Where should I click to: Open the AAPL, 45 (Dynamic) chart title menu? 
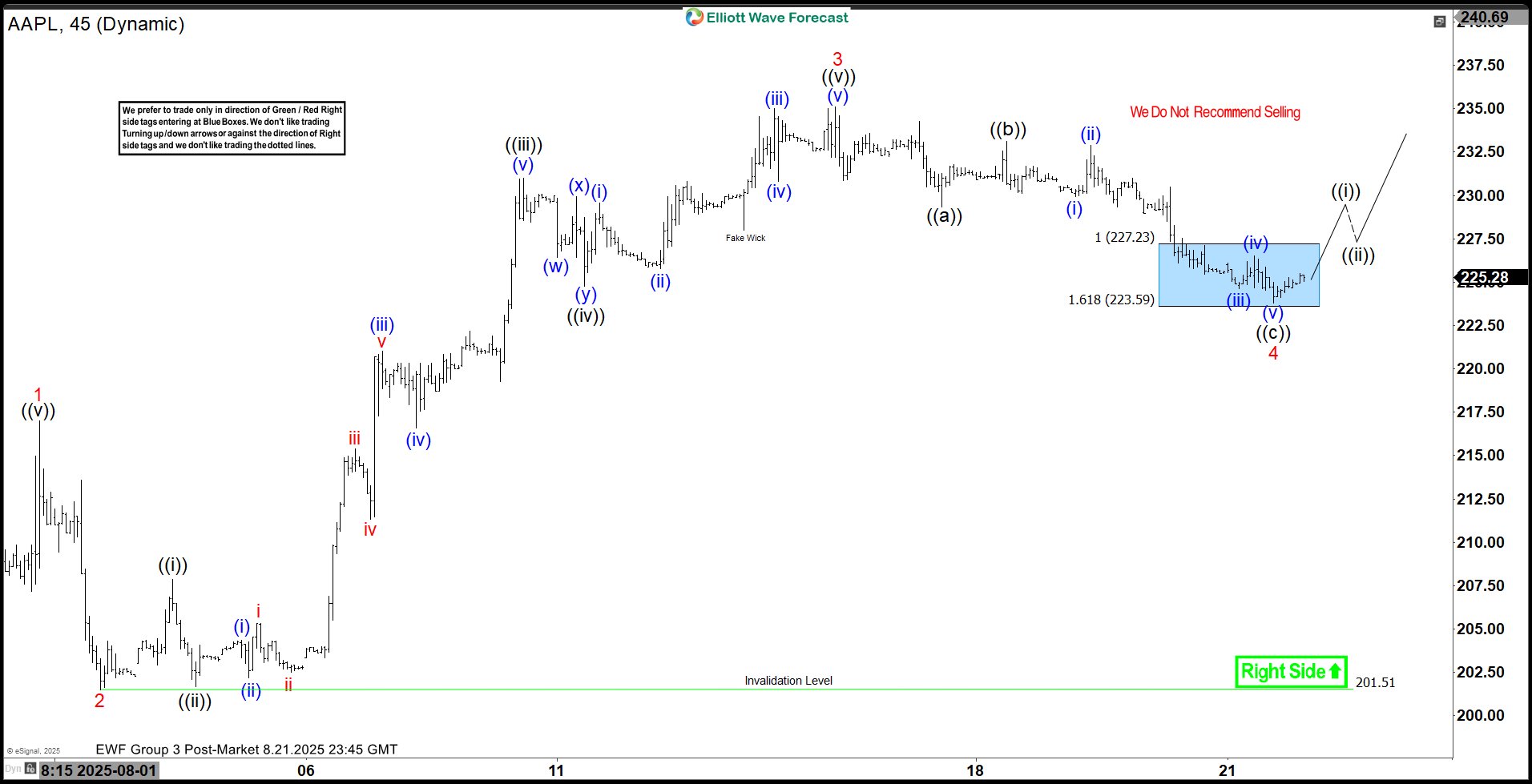pos(96,24)
